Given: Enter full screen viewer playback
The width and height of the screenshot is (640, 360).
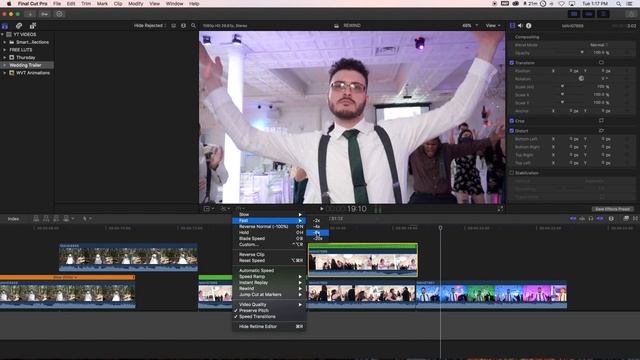Looking at the screenshot, I should (x=500, y=209).
